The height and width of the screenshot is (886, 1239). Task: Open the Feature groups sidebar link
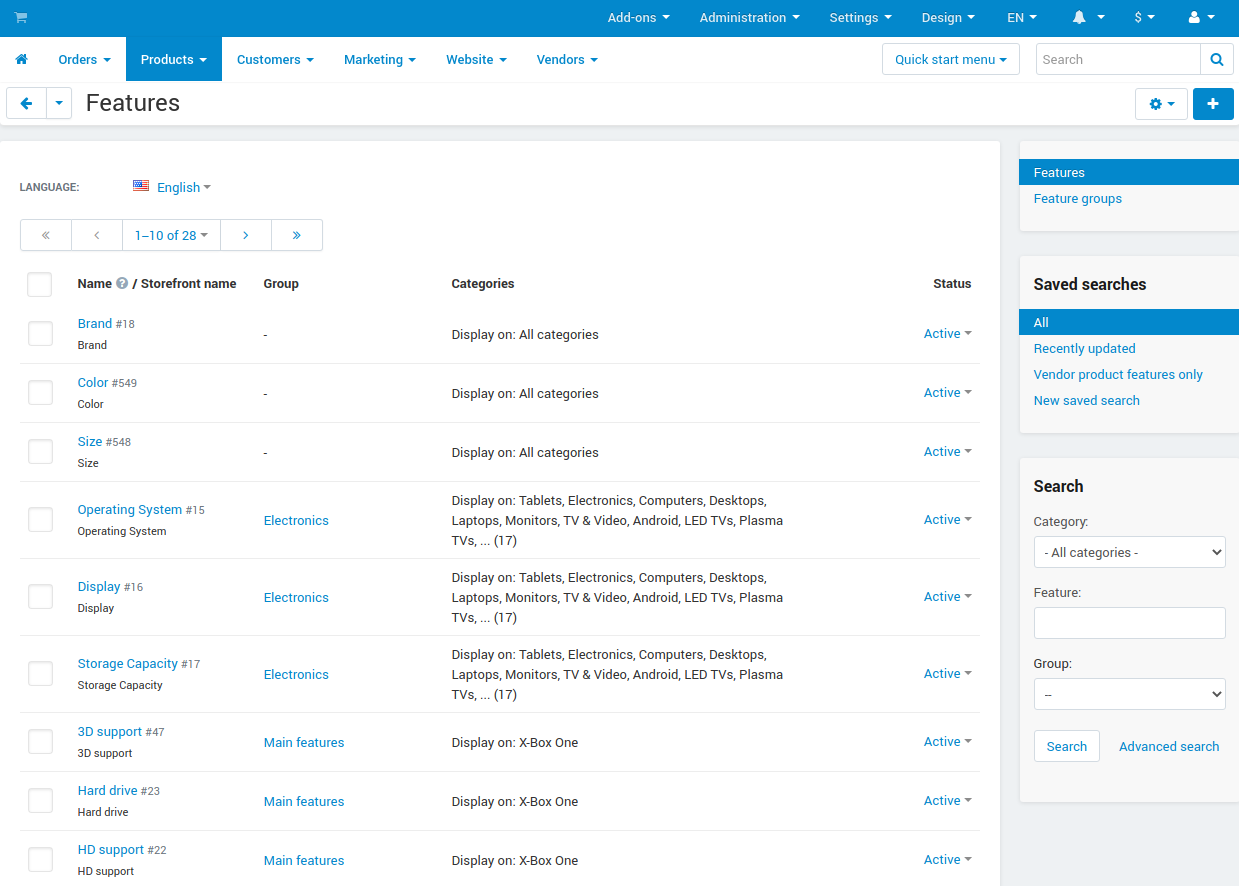coord(1077,199)
